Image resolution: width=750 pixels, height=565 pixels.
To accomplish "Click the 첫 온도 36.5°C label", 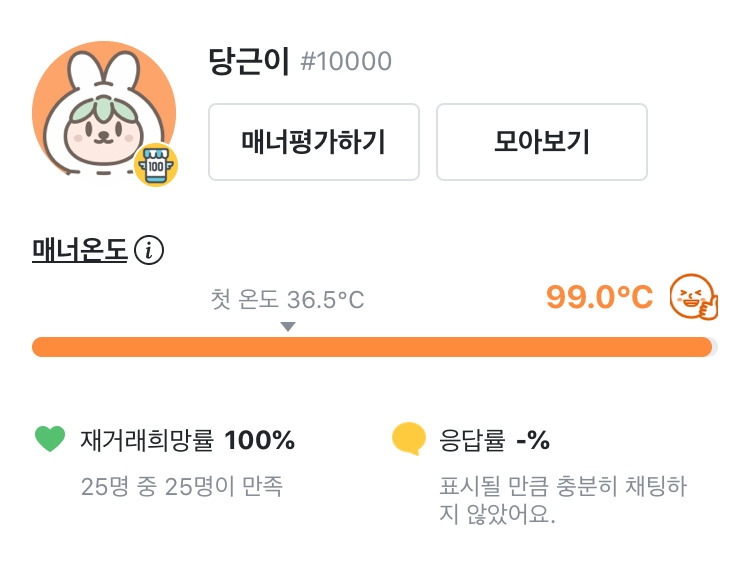I will pyautogui.click(x=287, y=300).
